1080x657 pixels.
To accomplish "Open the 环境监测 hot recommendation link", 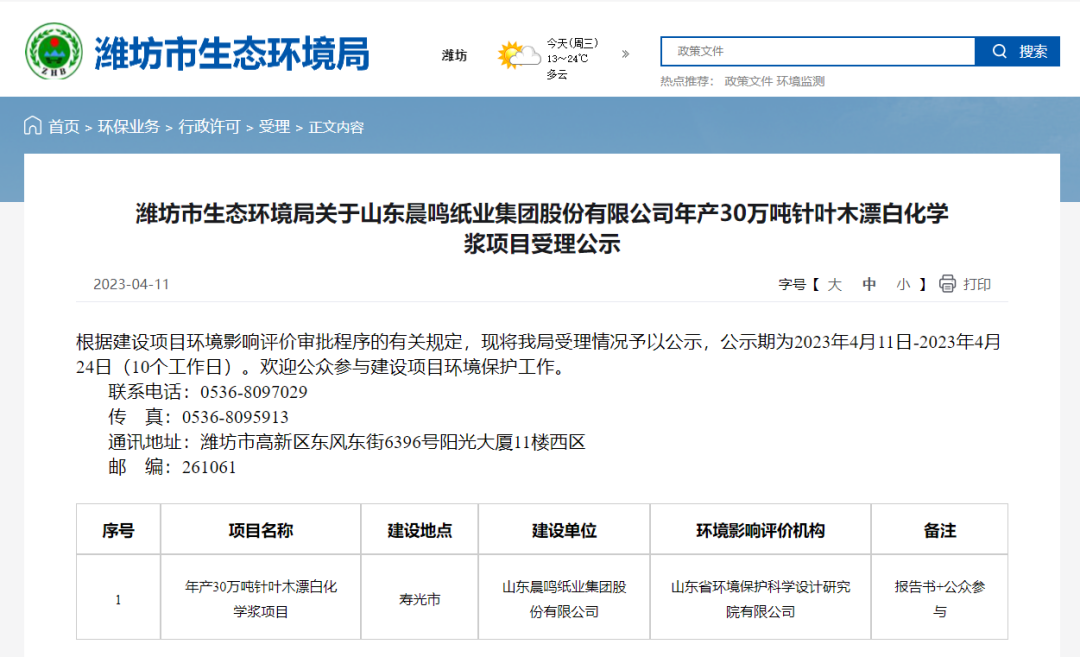I will click(x=801, y=81).
